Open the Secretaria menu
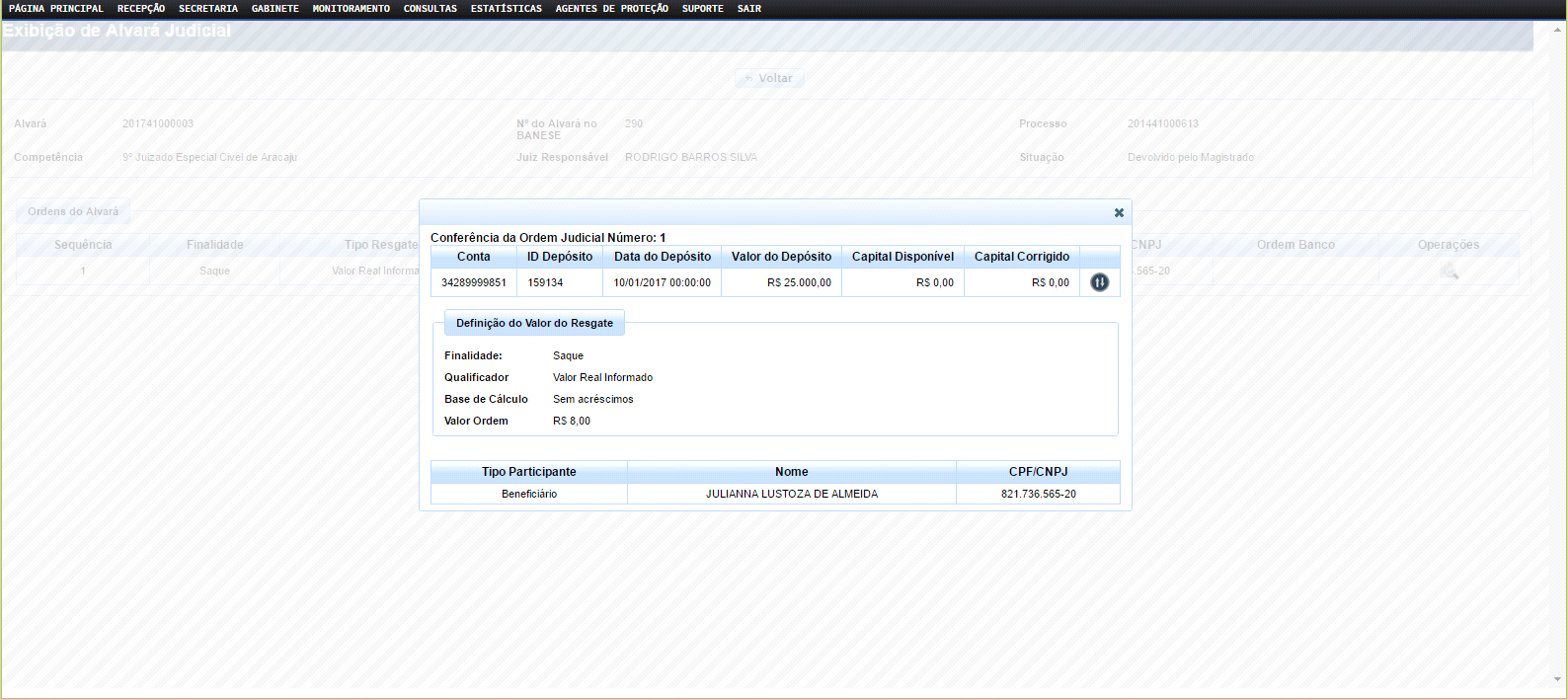Screen dimensions: 1568x699 (x=208, y=9)
